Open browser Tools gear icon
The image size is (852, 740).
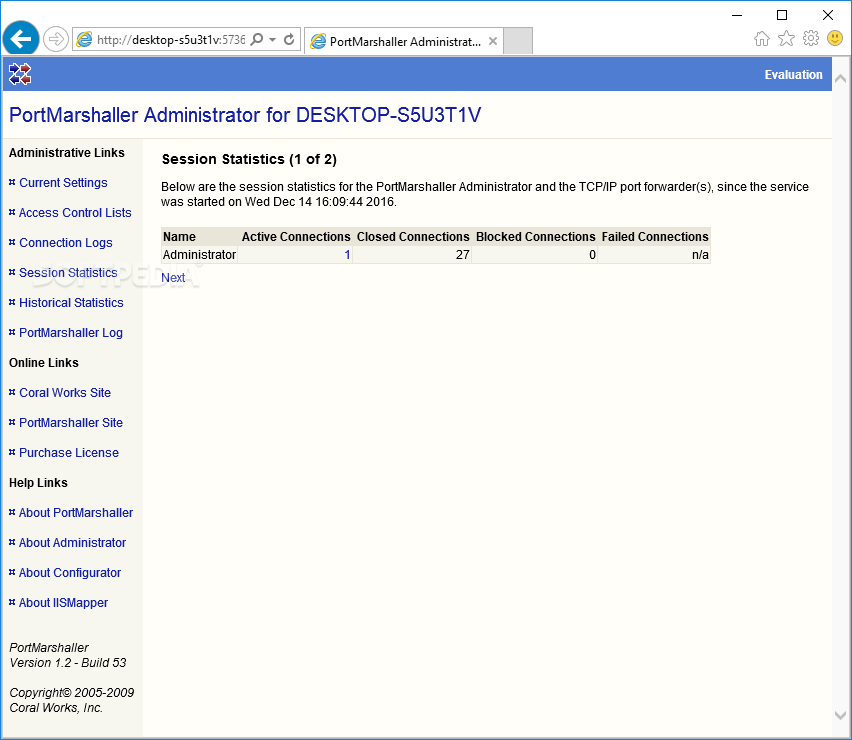click(811, 38)
